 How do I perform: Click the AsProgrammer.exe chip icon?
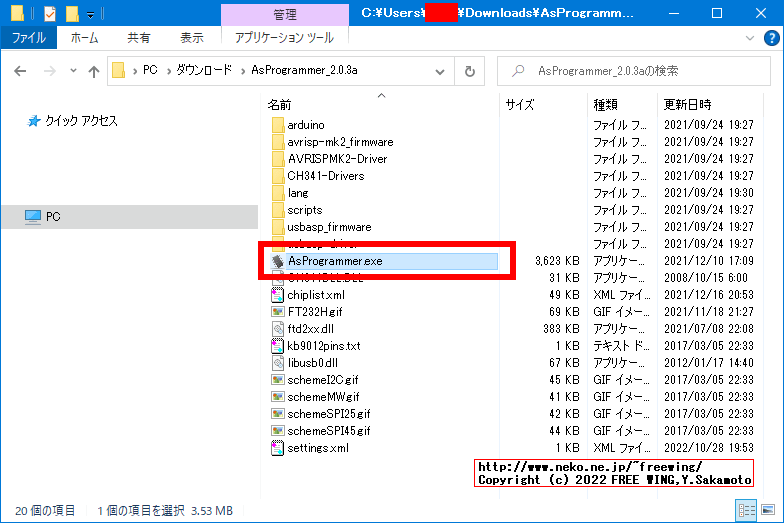(278, 261)
